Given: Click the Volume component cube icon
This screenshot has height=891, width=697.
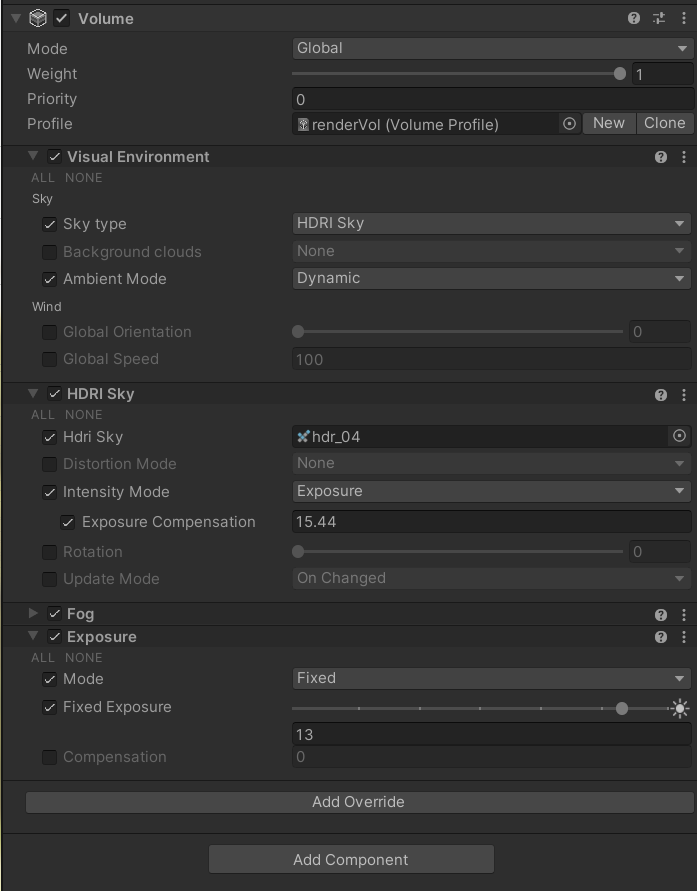Looking at the screenshot, I should pos(39,17).
